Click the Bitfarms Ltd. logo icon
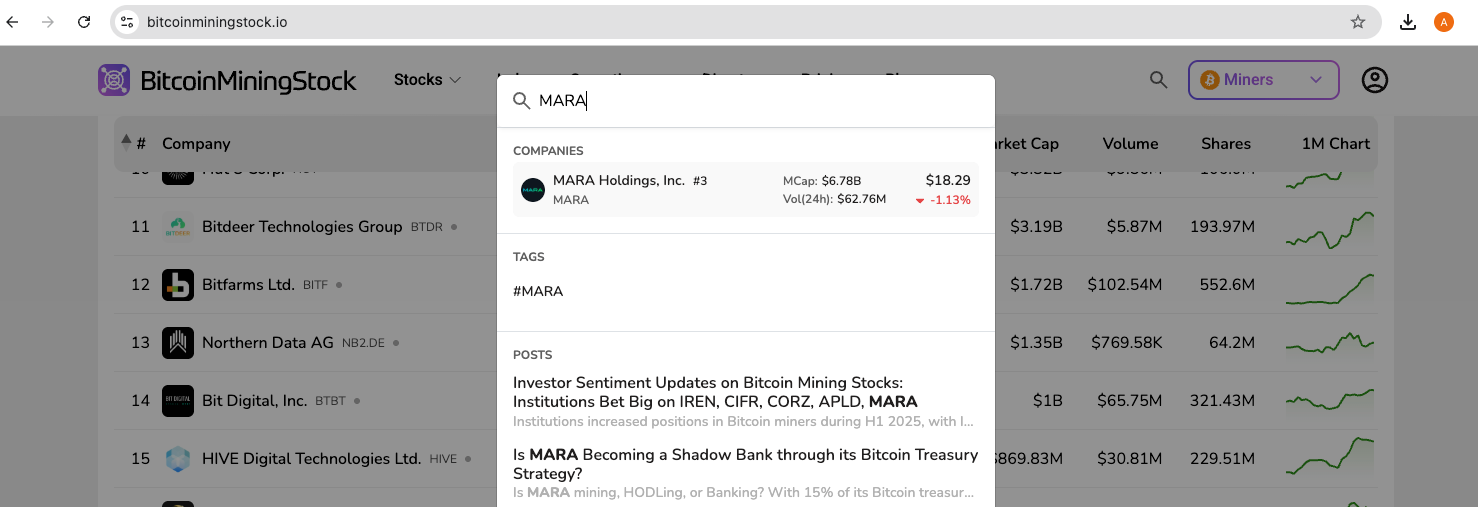 178,285
